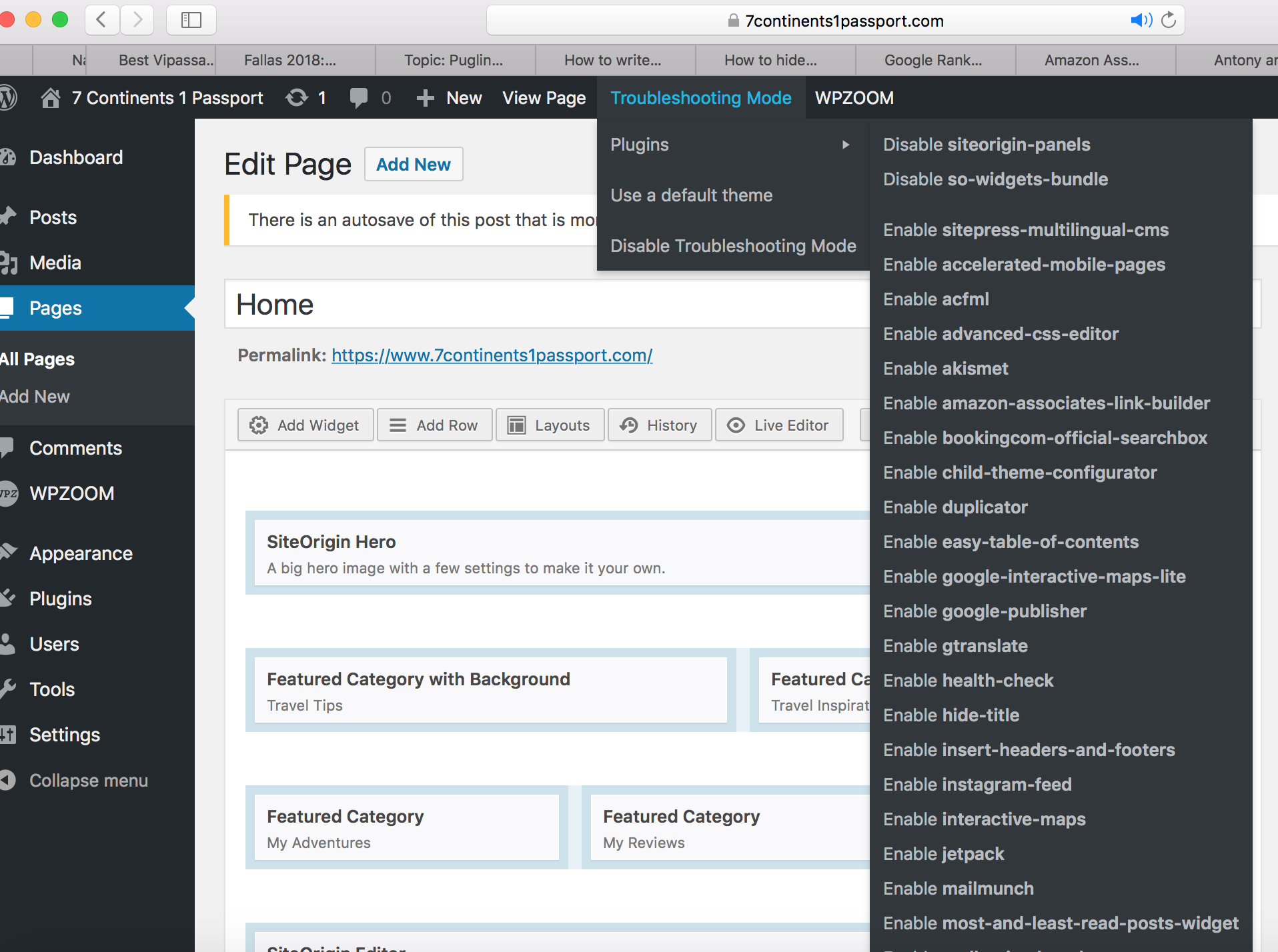Click the Home page title field
Viewport: 1278px width, 952px height.
[547, 304]
